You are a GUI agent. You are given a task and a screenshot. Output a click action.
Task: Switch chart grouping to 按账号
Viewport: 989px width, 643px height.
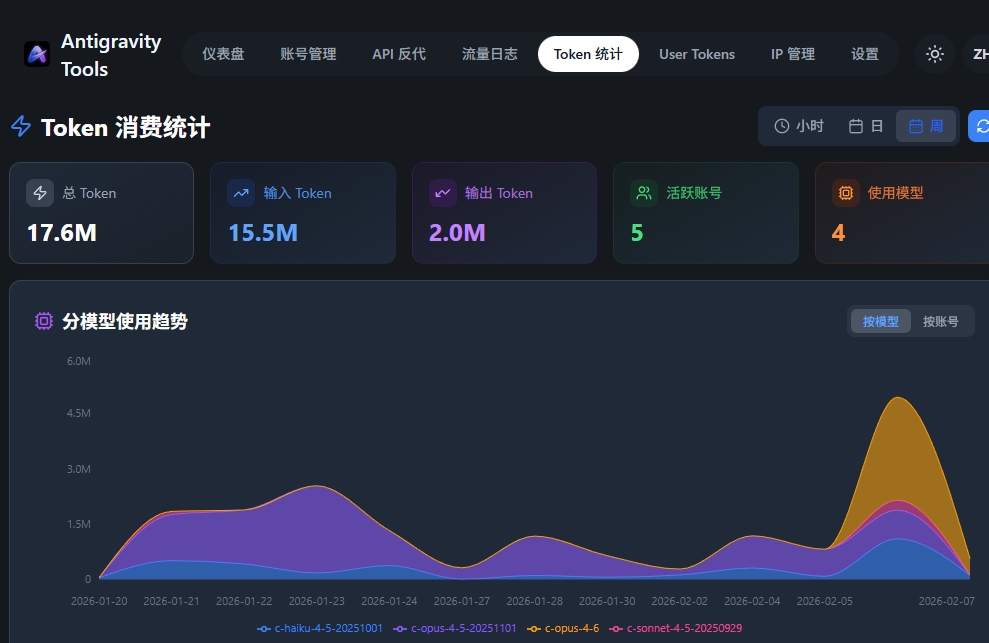coord(940,322)
